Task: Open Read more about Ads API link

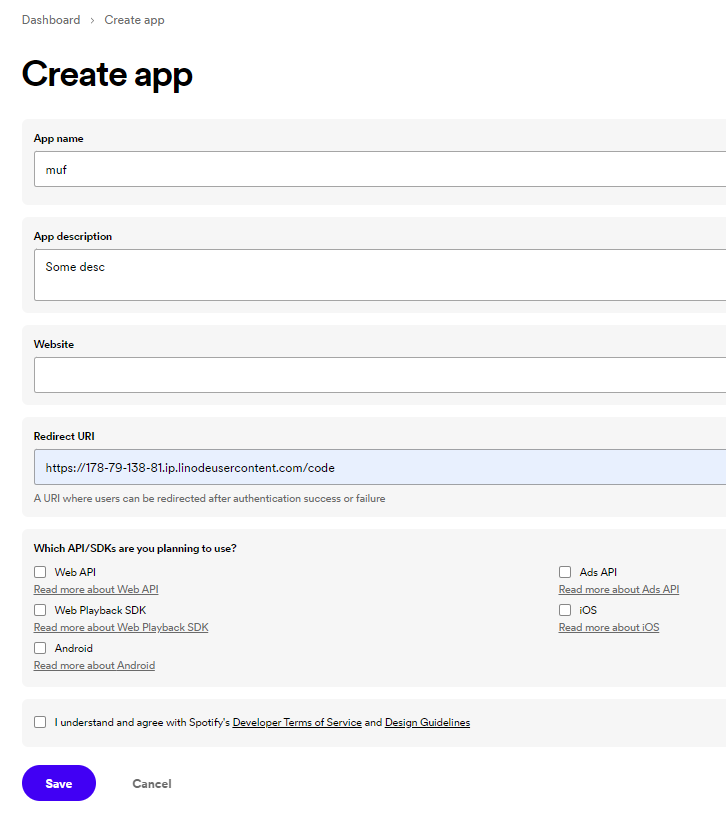Action: click(619, 589)
